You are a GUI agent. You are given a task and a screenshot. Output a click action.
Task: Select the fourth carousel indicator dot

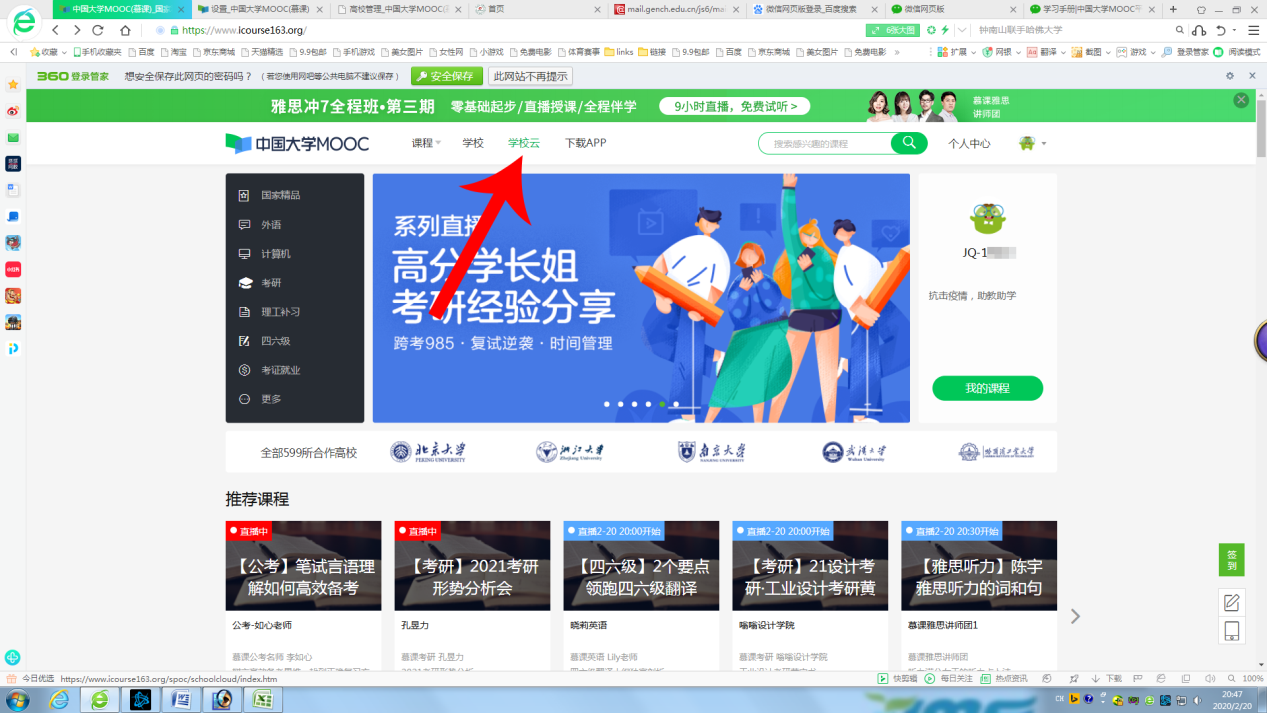(x=648, y=404)
